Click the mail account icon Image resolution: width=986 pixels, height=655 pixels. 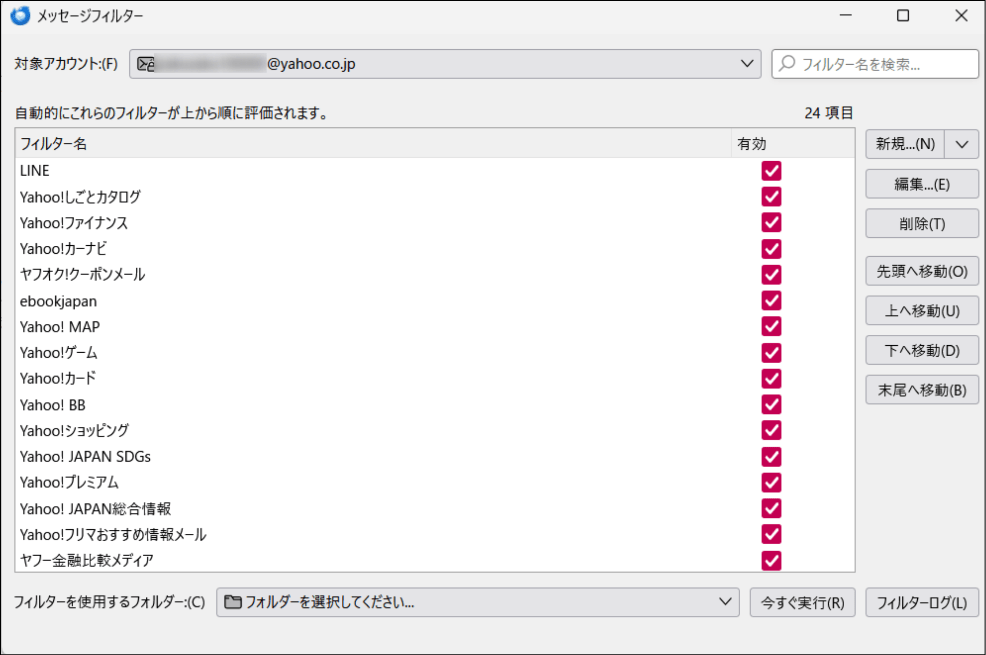click(x=146, y=64)
